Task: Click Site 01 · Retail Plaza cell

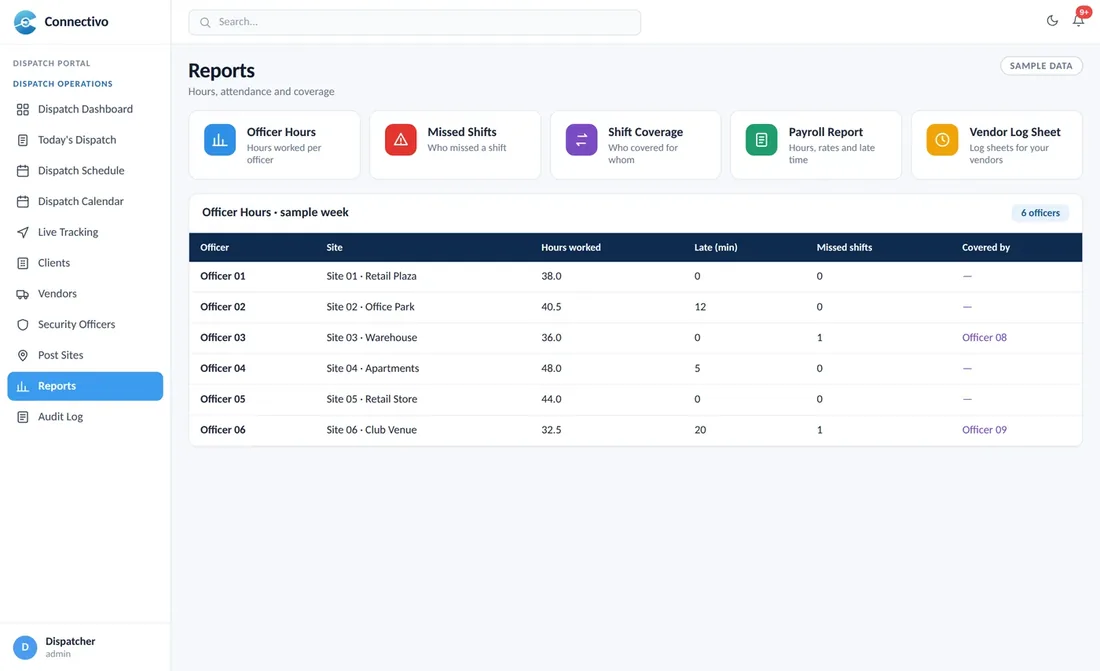Action: (x=371, y=277)
